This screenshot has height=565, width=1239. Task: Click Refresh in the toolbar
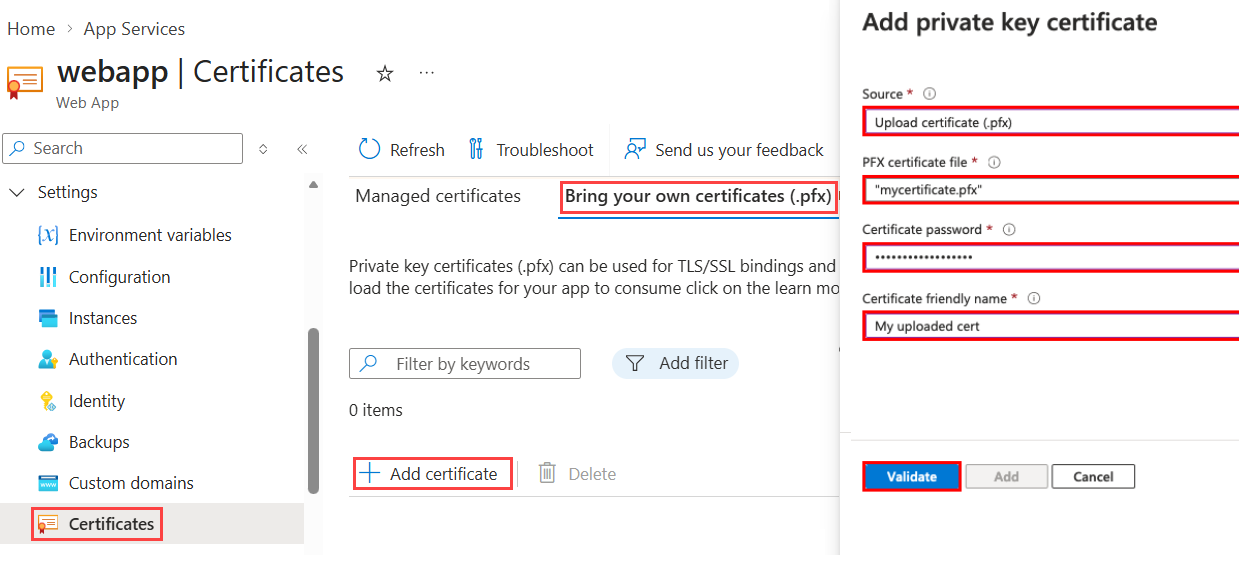(401, 150)
